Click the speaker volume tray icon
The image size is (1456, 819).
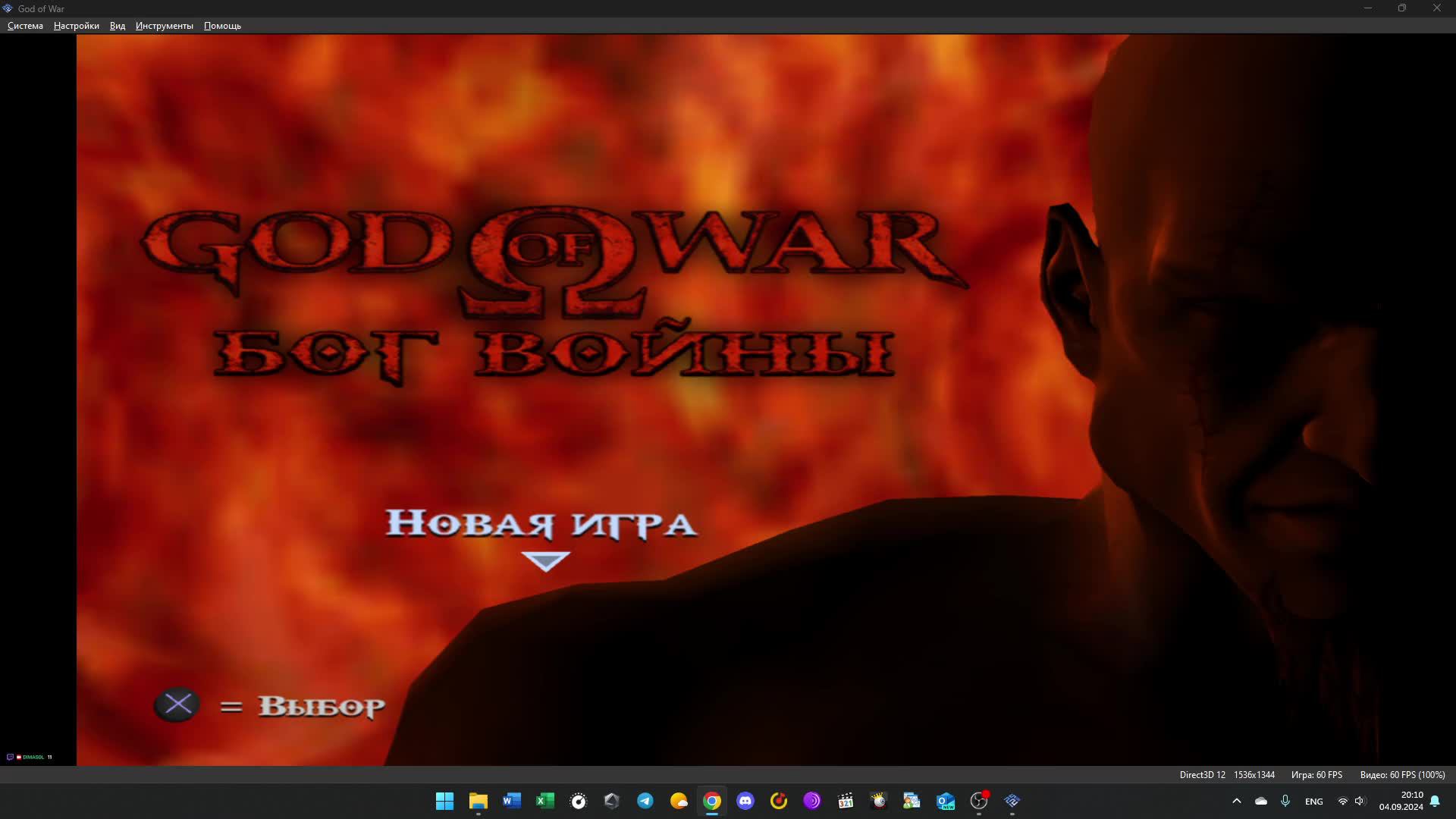(x=1360, y=801)
